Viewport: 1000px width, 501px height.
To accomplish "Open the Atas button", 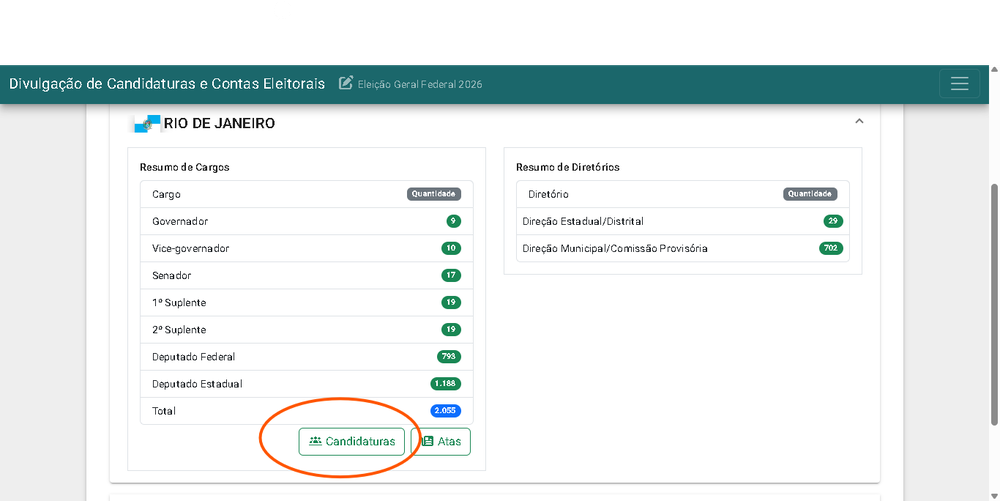I will click(441, 441).
